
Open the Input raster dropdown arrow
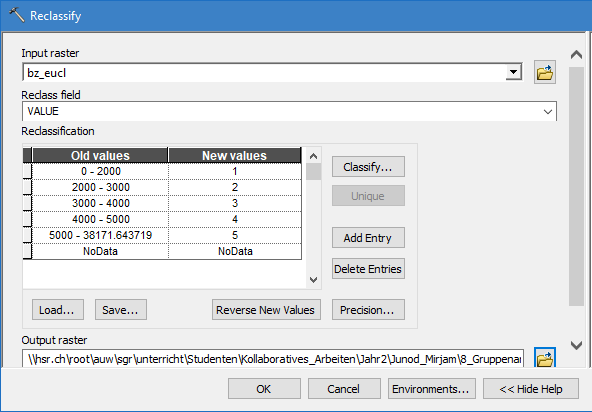(513, 72)
